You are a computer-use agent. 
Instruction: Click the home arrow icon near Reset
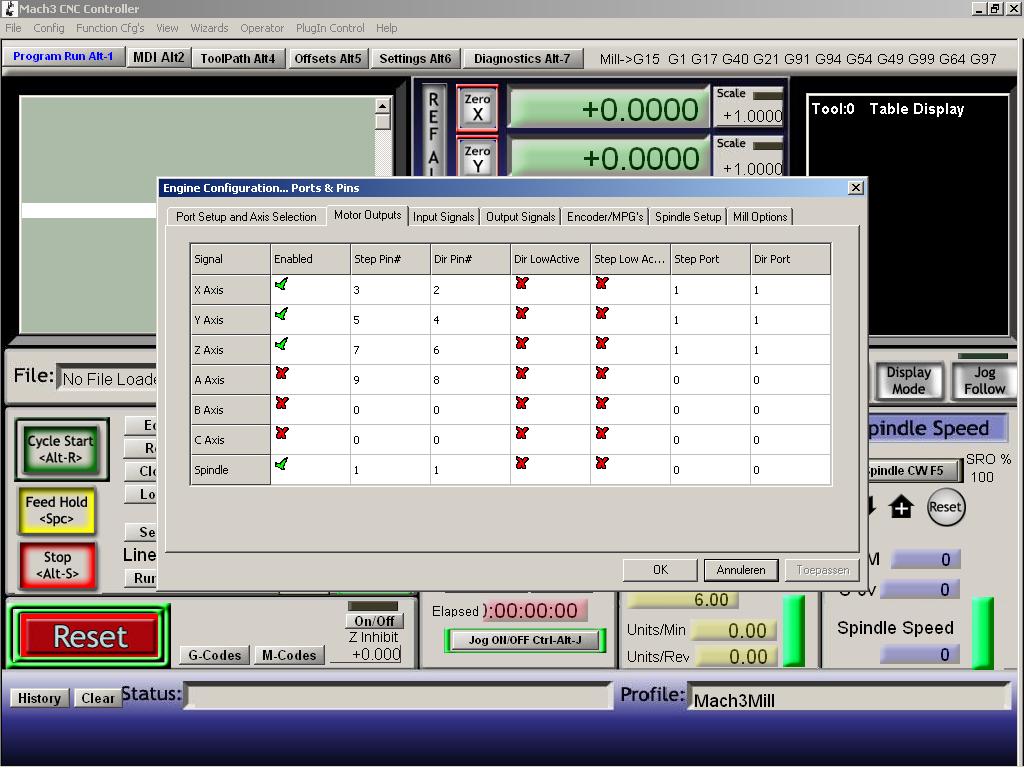[x=901, y=507]
